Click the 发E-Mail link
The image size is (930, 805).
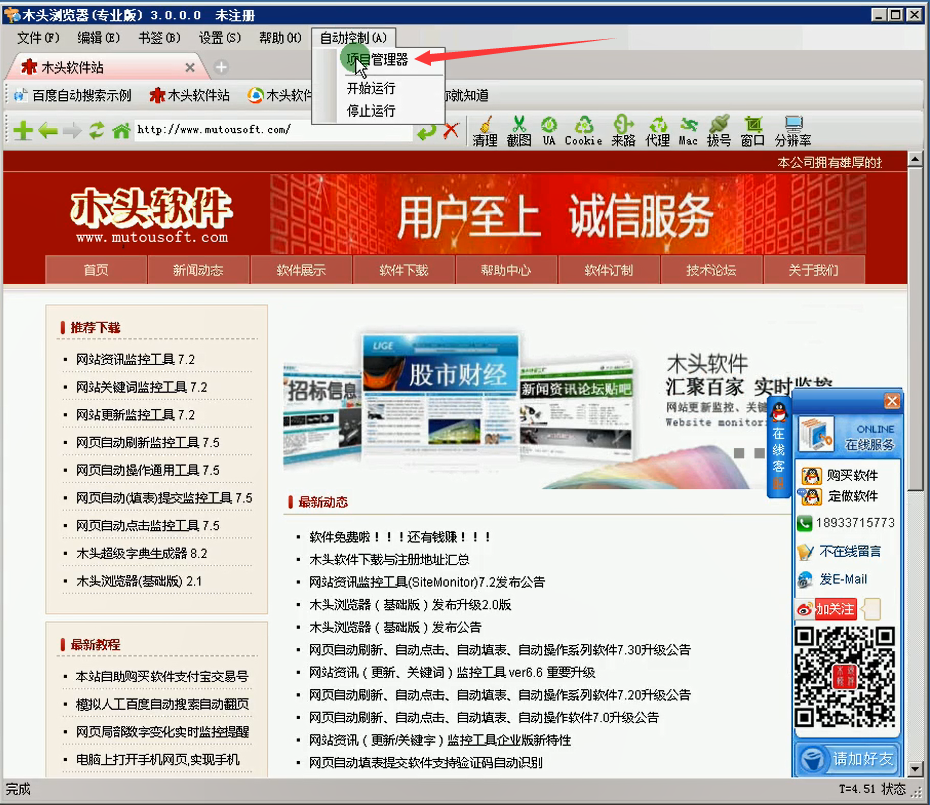pos(843,579)
